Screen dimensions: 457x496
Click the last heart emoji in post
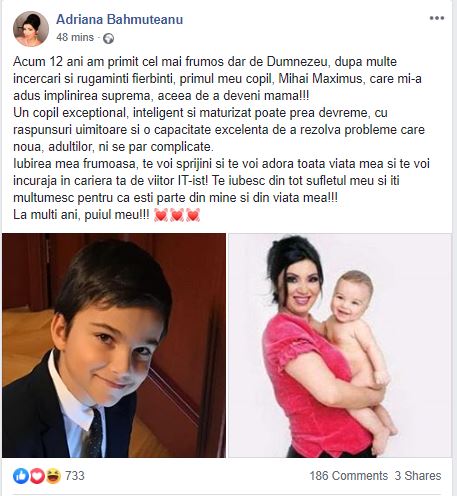(193, 215)
